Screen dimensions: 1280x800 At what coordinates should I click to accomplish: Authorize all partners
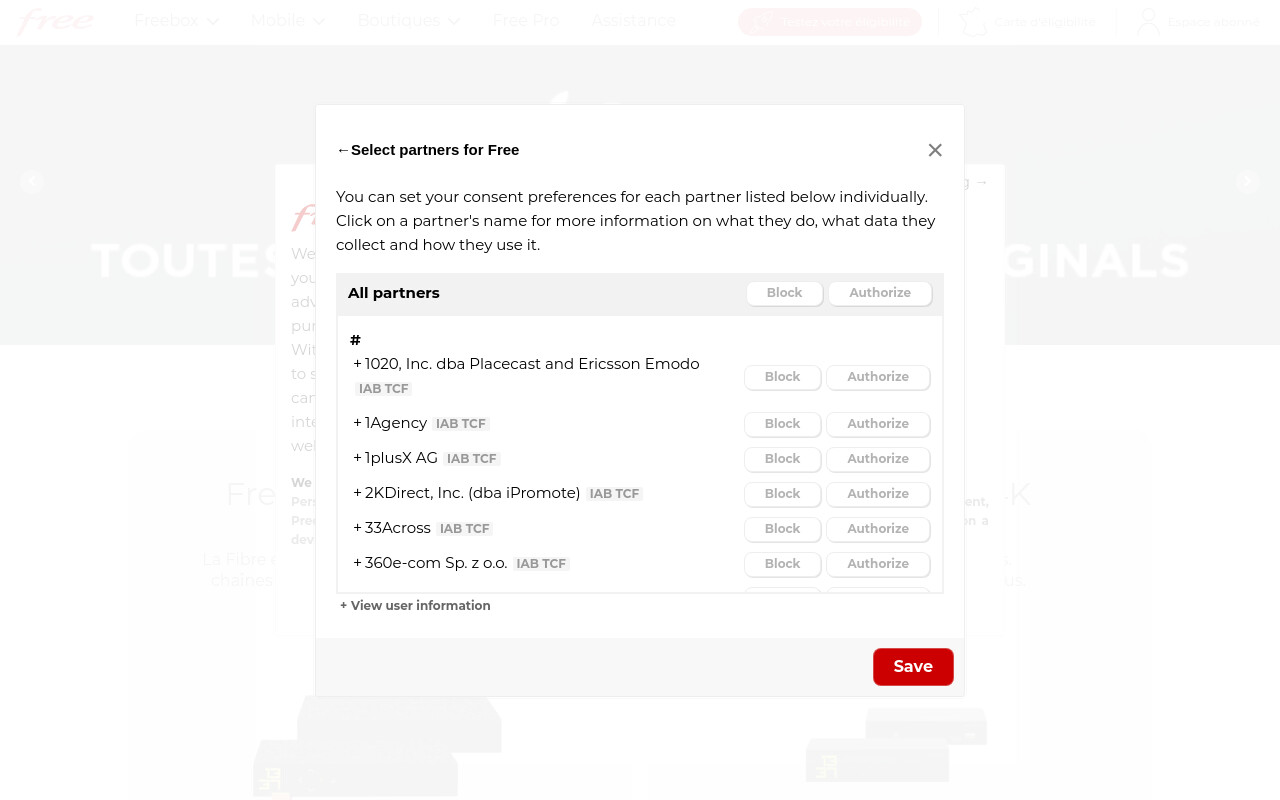[x=880, y=293]
